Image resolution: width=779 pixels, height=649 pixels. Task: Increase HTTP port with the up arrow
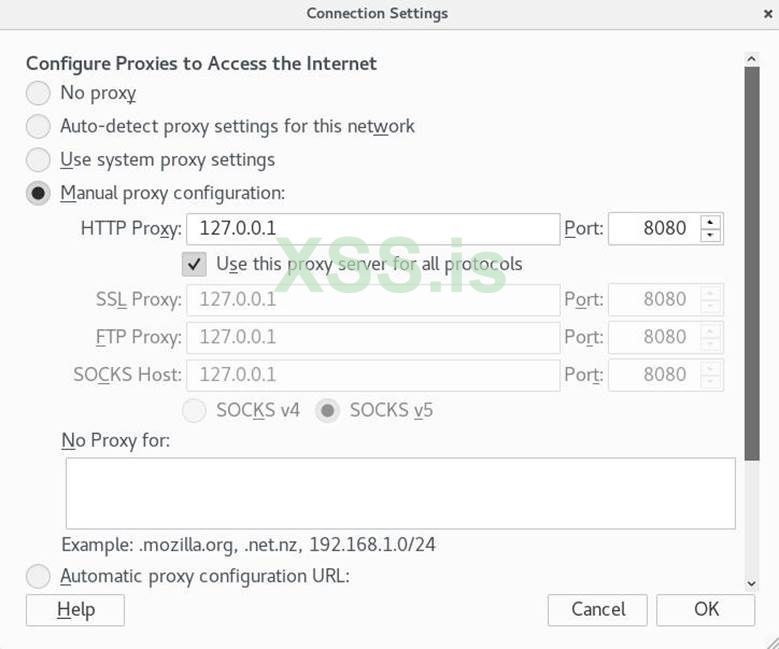coord(711,222)
